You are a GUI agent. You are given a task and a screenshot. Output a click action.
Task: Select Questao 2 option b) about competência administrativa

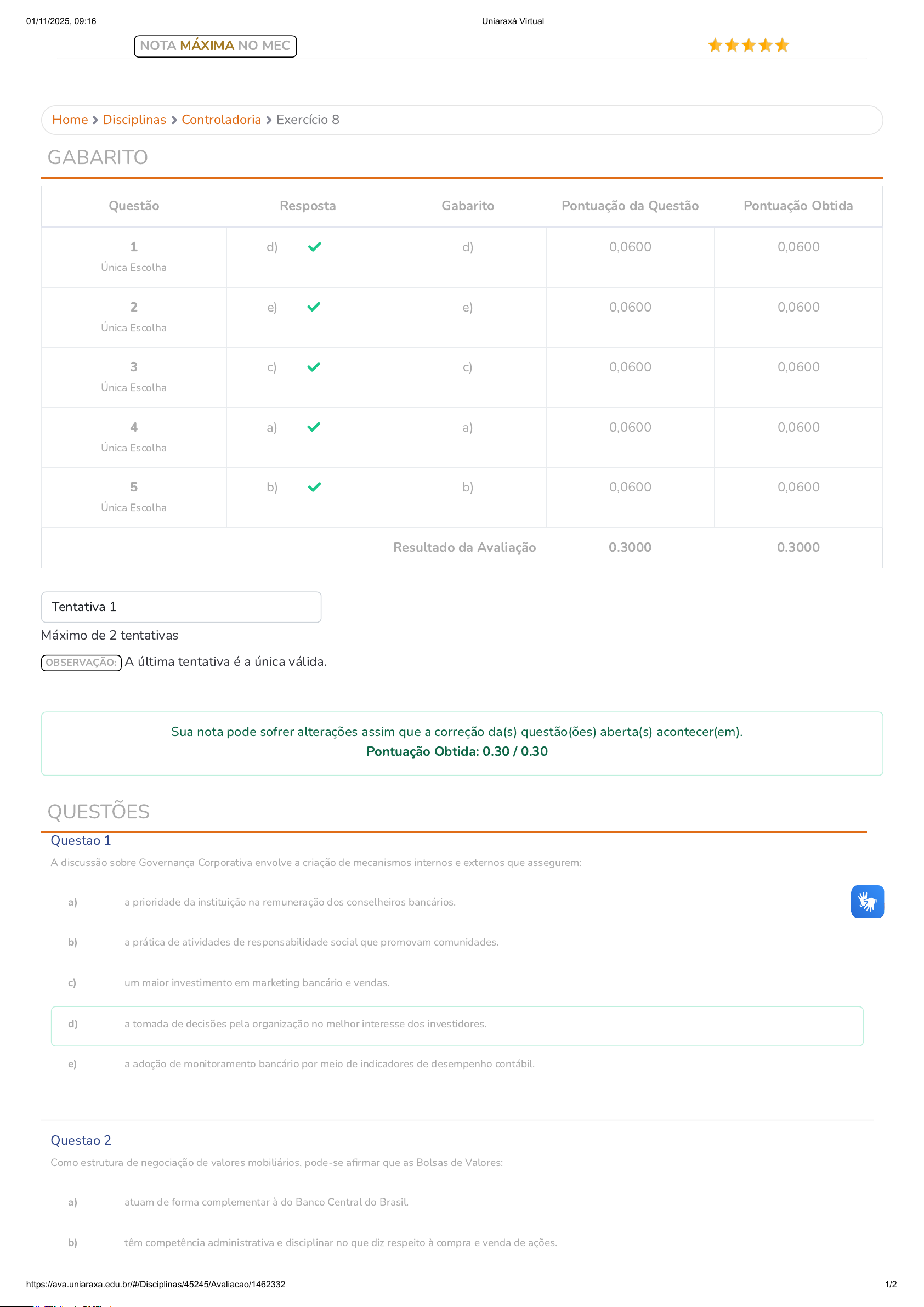pos(341,1243)
